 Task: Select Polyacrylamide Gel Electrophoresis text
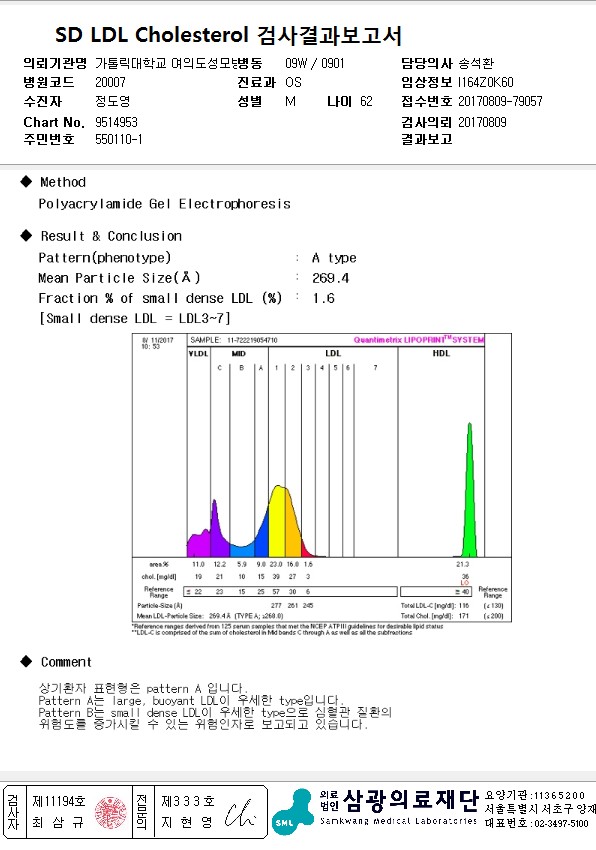(x=164, y=204)
